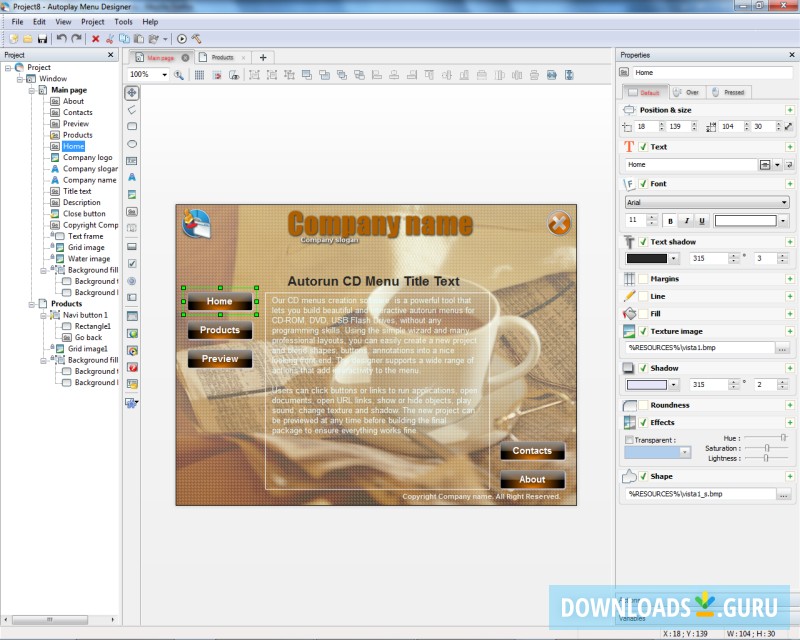Collapse the Navi button 1 tree node
This screenshot has height=640, width=800.
tap(44, 315)
